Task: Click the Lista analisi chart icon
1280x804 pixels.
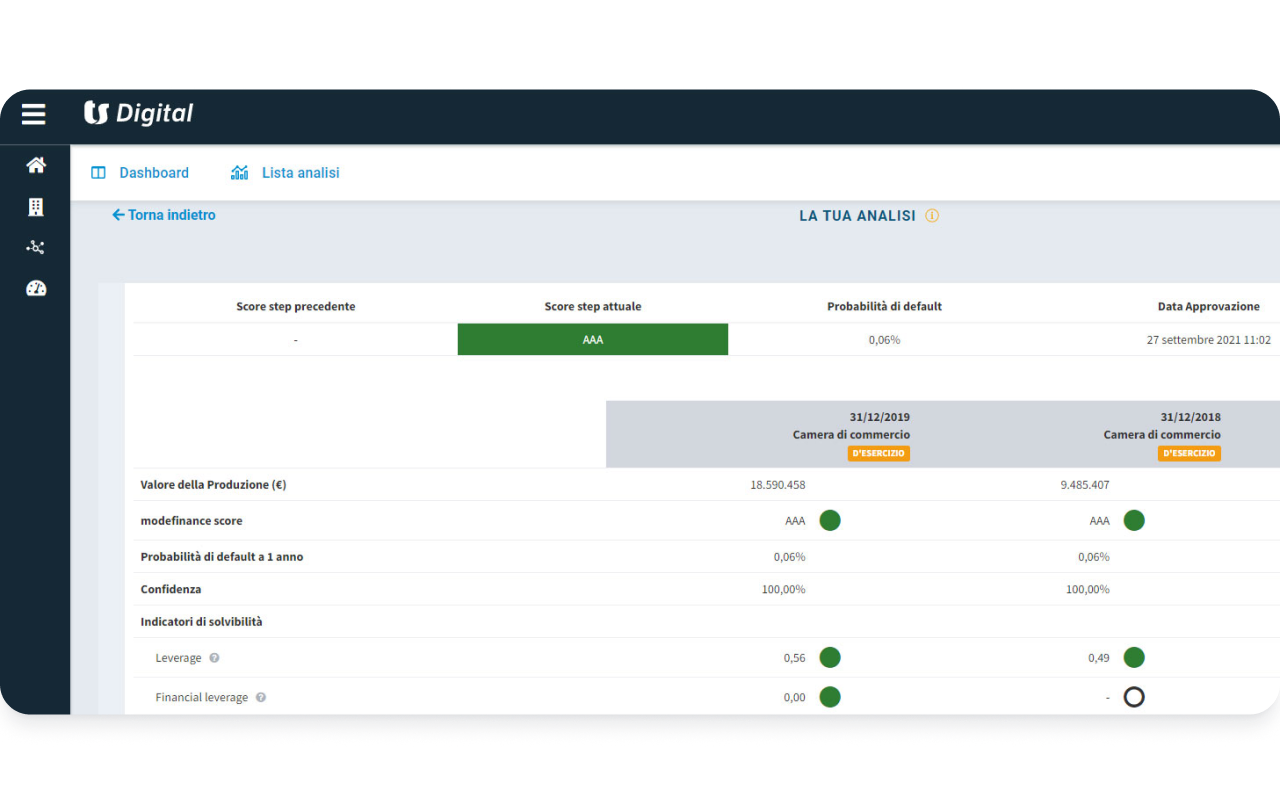Action: coord(240,173)
